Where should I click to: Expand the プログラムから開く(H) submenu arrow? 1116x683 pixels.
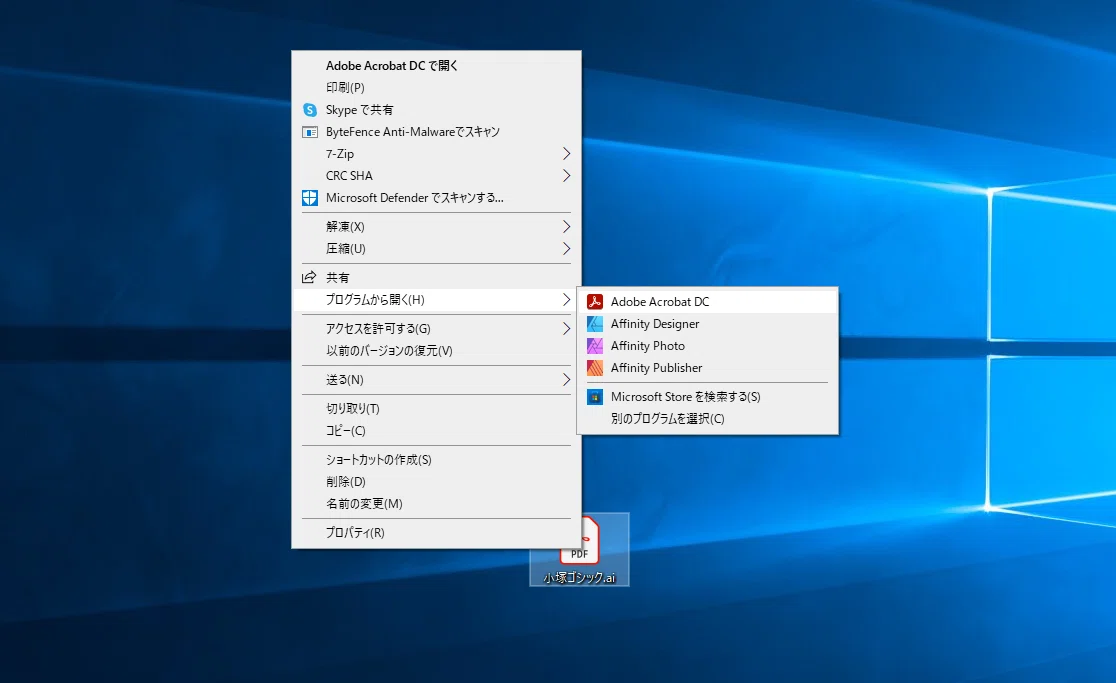pos(567,300)
